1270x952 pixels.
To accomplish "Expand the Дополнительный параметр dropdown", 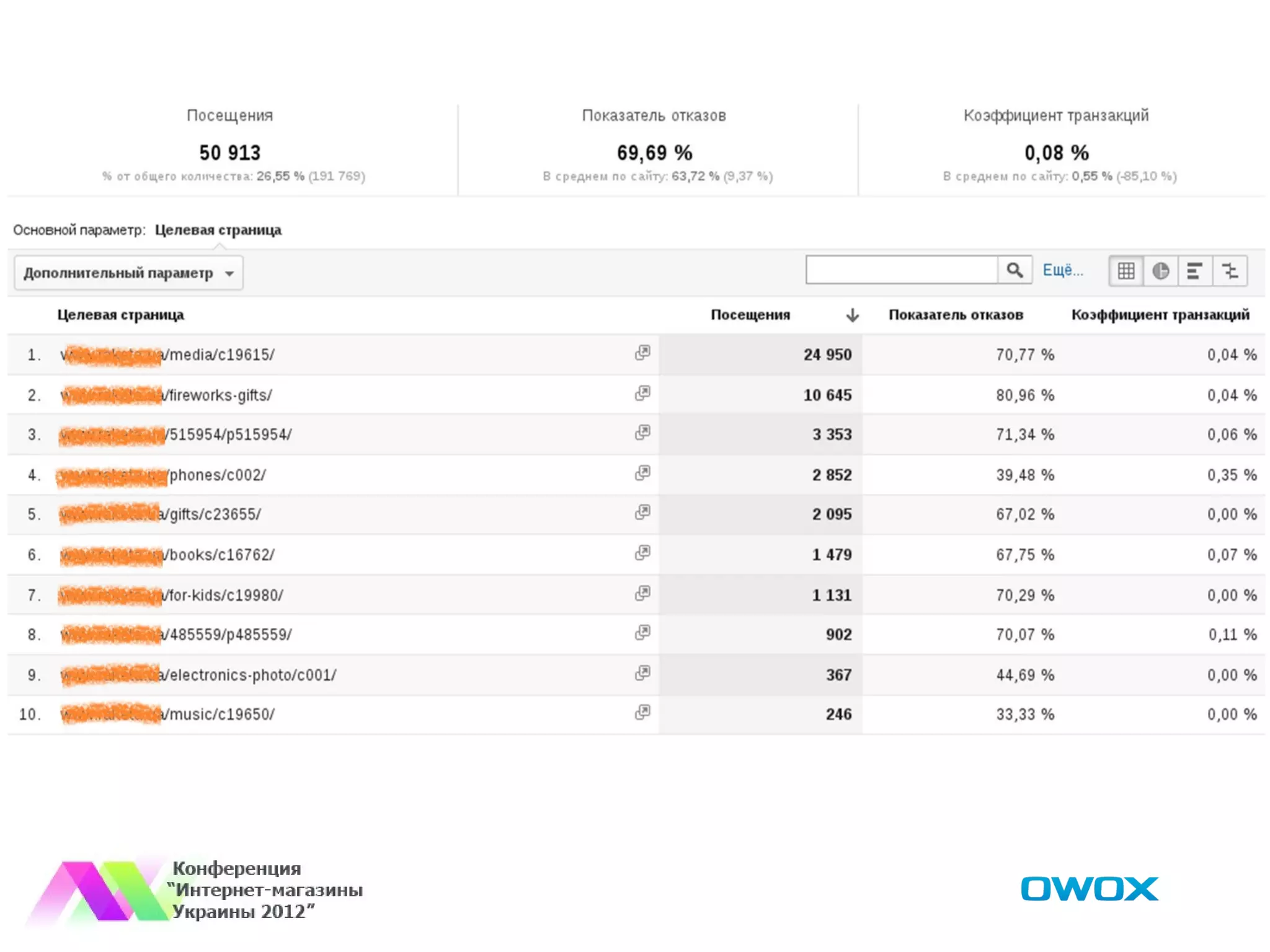I will pyautogui.click(x=128, y=273).
